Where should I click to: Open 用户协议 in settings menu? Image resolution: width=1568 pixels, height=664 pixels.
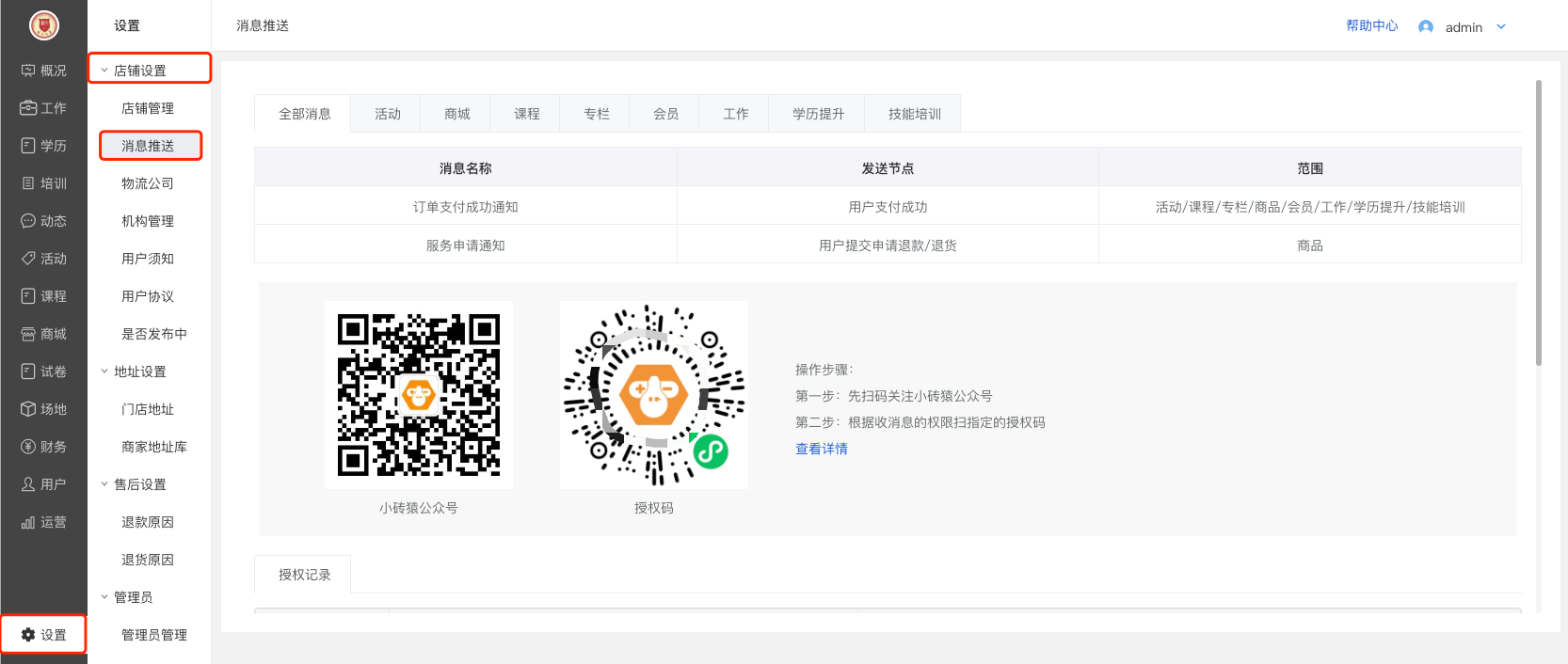tap(148, 296)
